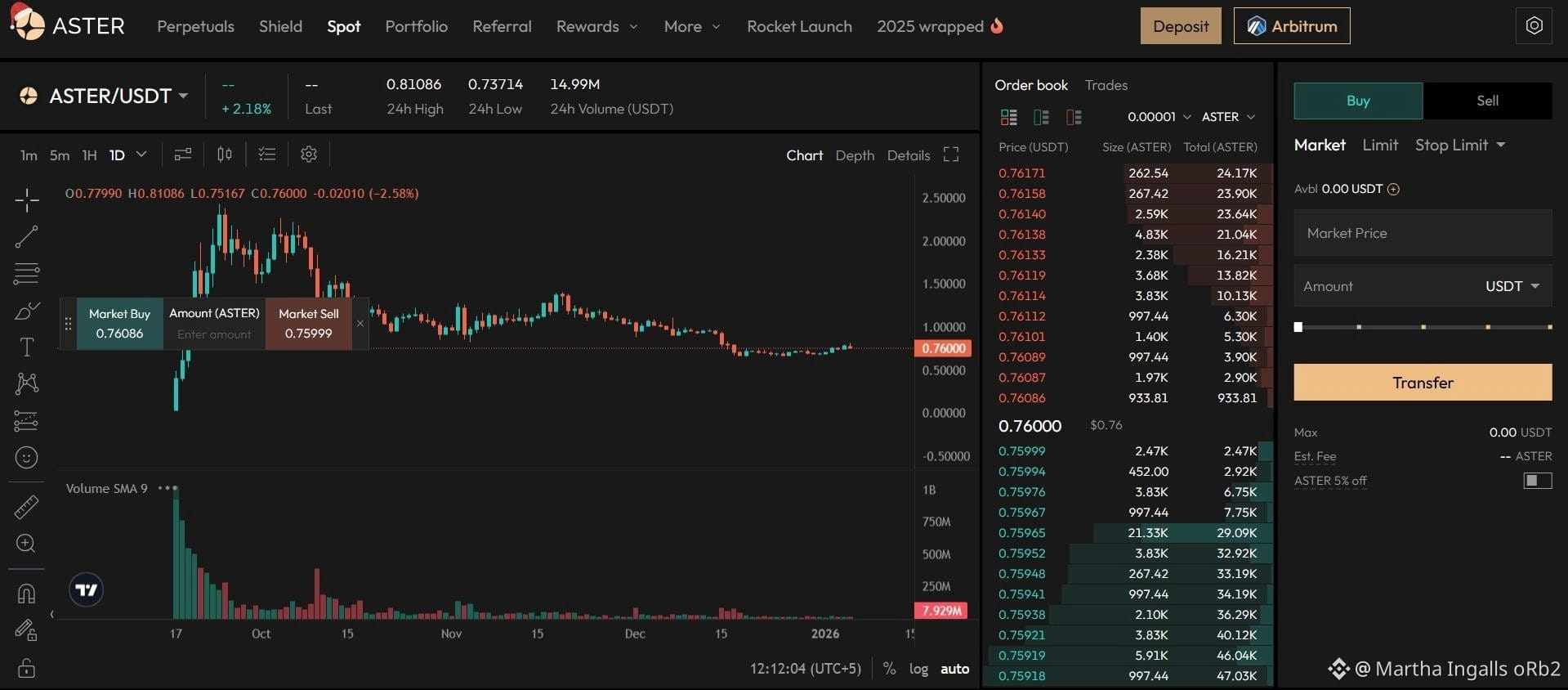Select the Limit order tab
This screenshot has height=690, width=1568.
coord(1380,145)
